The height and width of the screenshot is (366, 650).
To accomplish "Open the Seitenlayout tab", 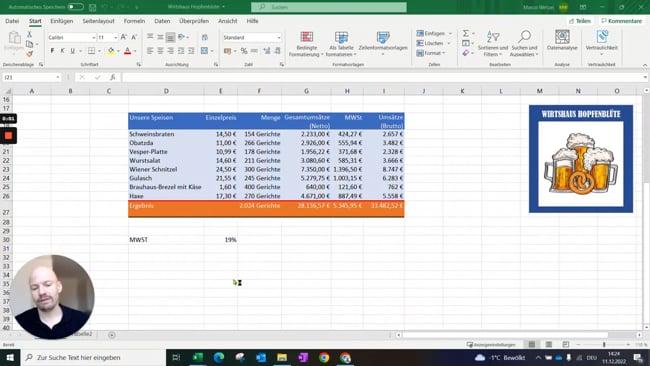I will click(98, 21).
